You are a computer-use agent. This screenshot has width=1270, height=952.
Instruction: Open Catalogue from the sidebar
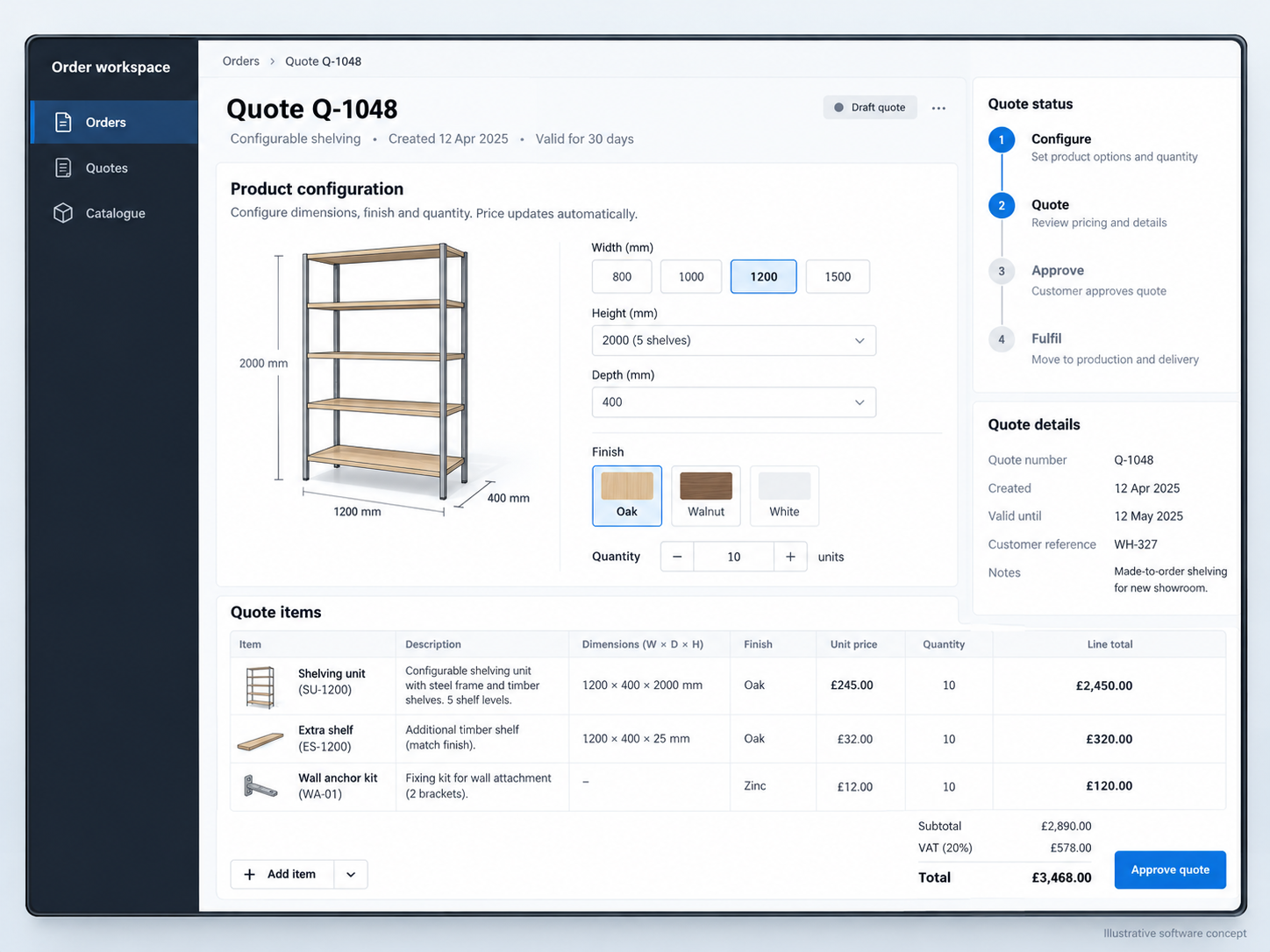tap(114, 213)
